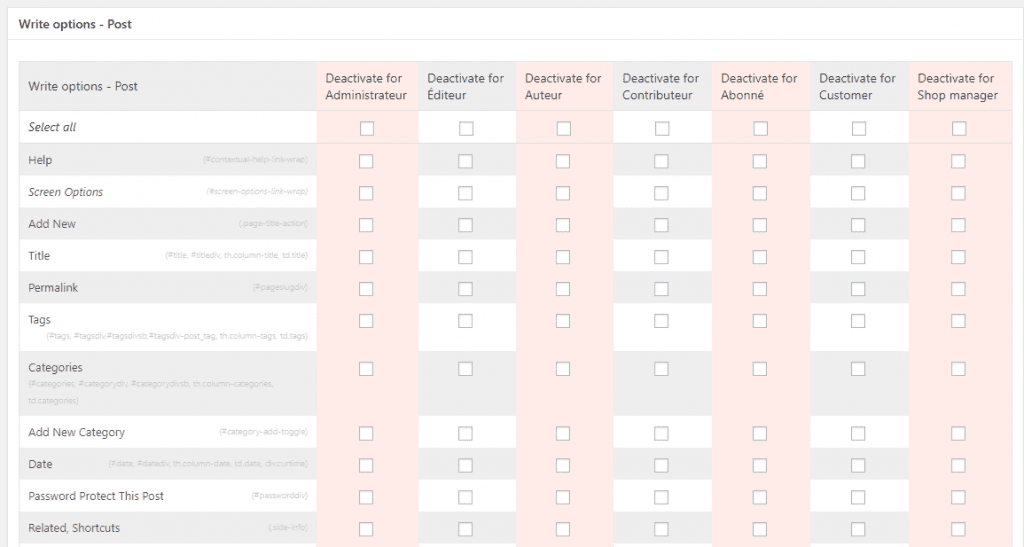Disable Date for Contributeur role

[x=661, y=465]
